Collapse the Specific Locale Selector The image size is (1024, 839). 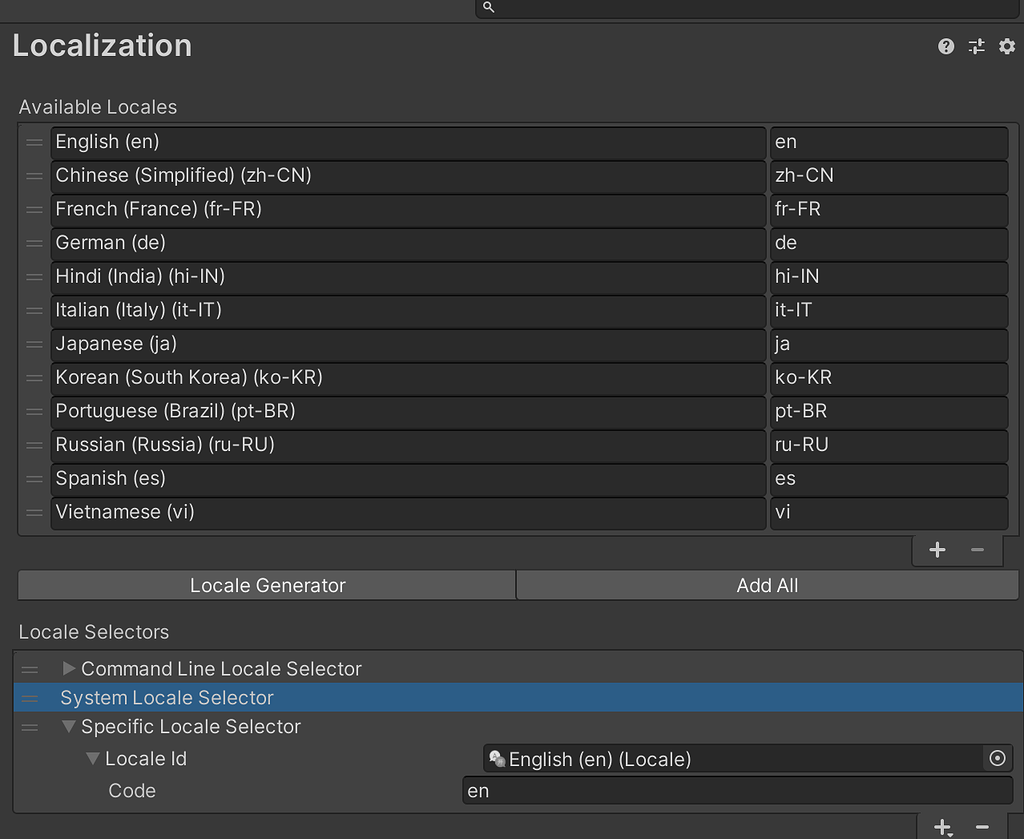68,727
